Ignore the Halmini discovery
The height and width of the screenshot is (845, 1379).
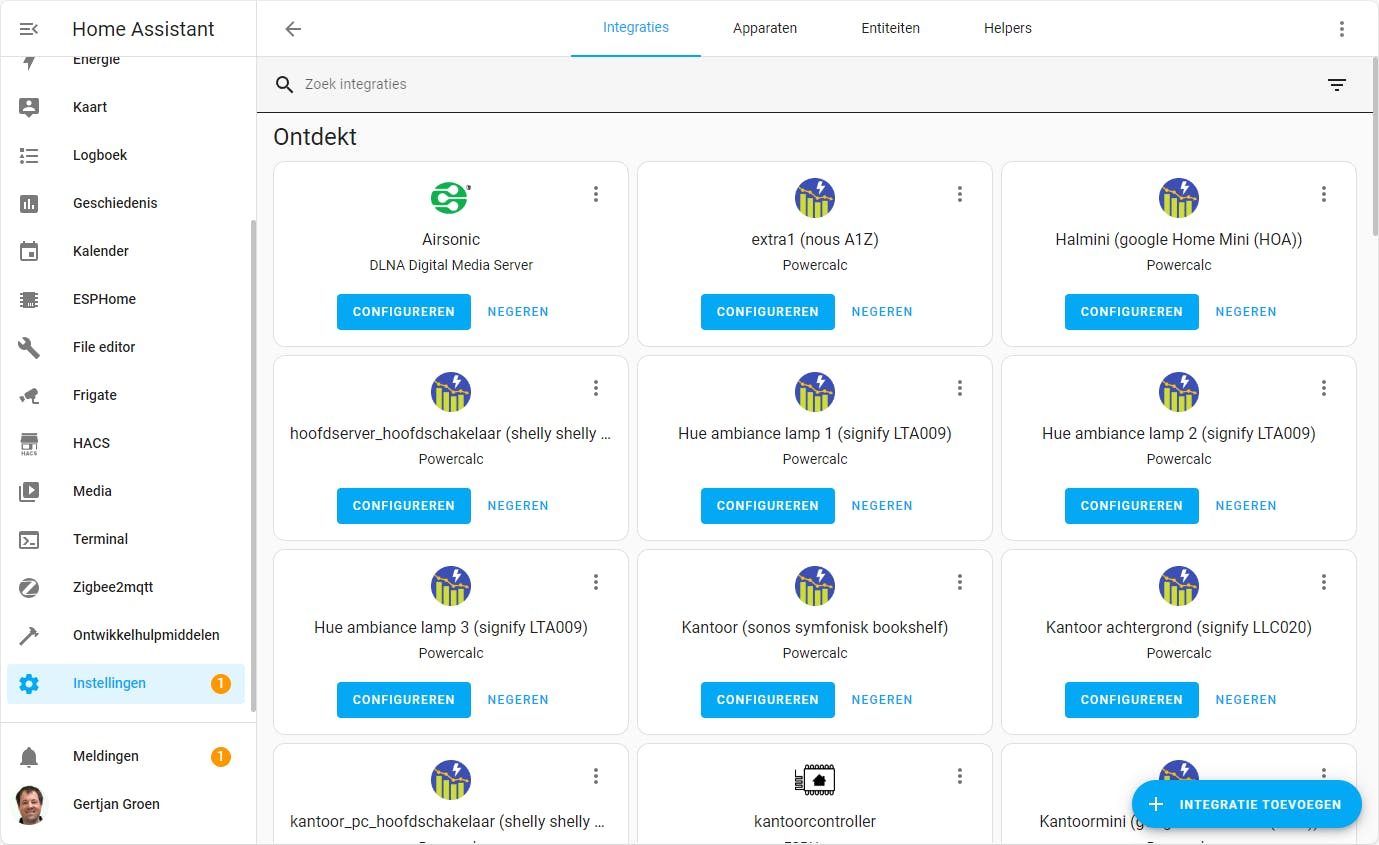[x=1246, y=312]
